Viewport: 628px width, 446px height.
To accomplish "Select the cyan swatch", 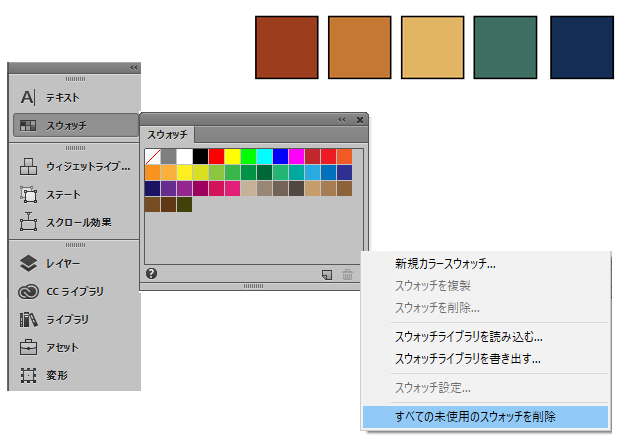I will pyautogui.click(x=265, y=157).
